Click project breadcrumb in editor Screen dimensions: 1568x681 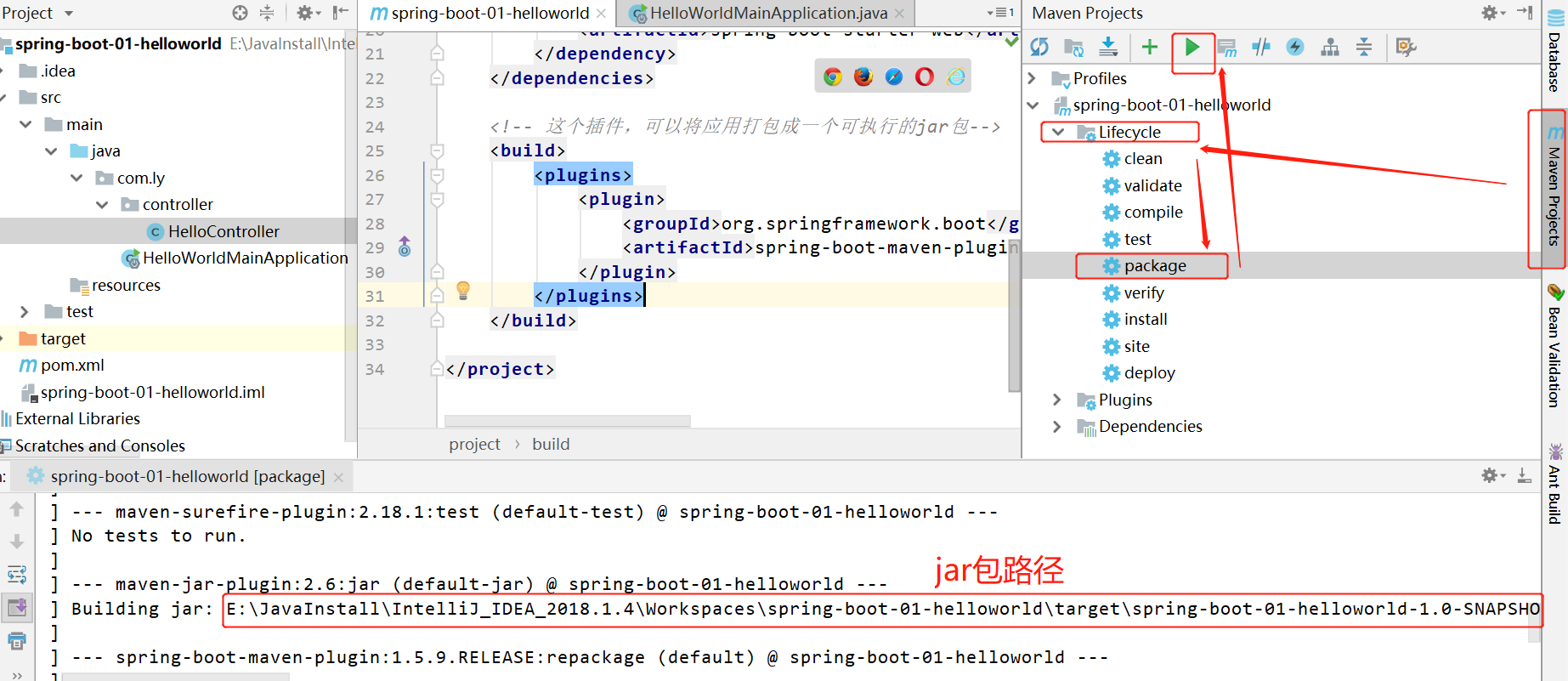[x=474, y=444]
